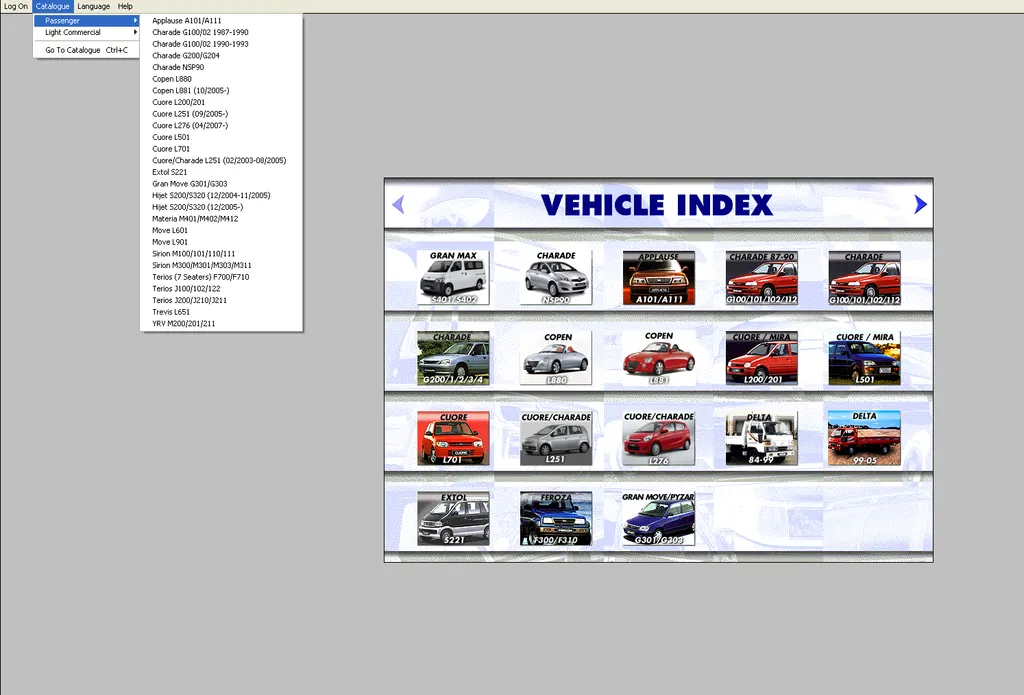The width and height of the screenshot is (1024, 695).
Task: Pick Cuore L701 from the Passenger list
Action: click(x=221, y=149)
